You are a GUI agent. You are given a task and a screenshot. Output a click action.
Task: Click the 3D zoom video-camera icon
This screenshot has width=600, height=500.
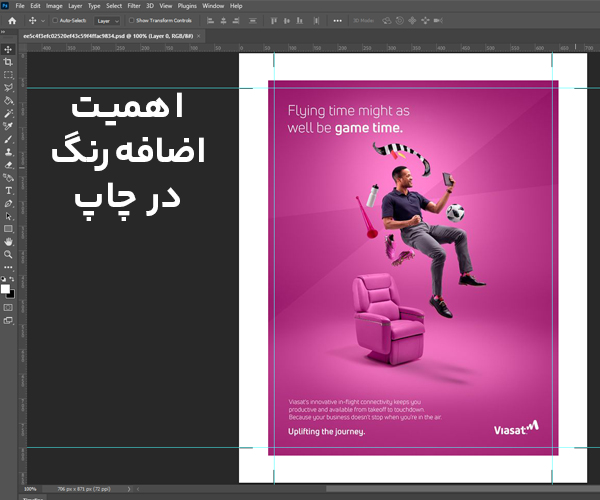(x=438, y=21)
